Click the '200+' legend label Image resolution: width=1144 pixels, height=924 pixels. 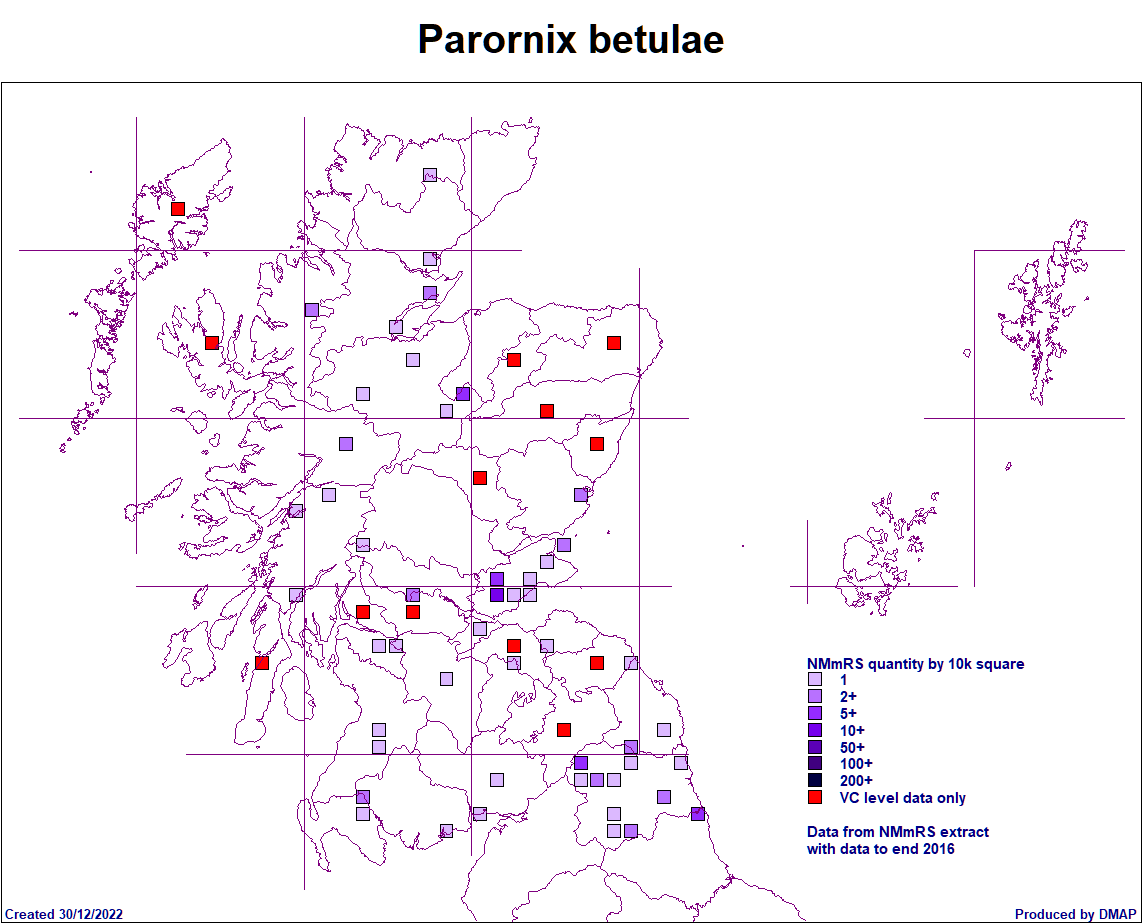[856, 781]
